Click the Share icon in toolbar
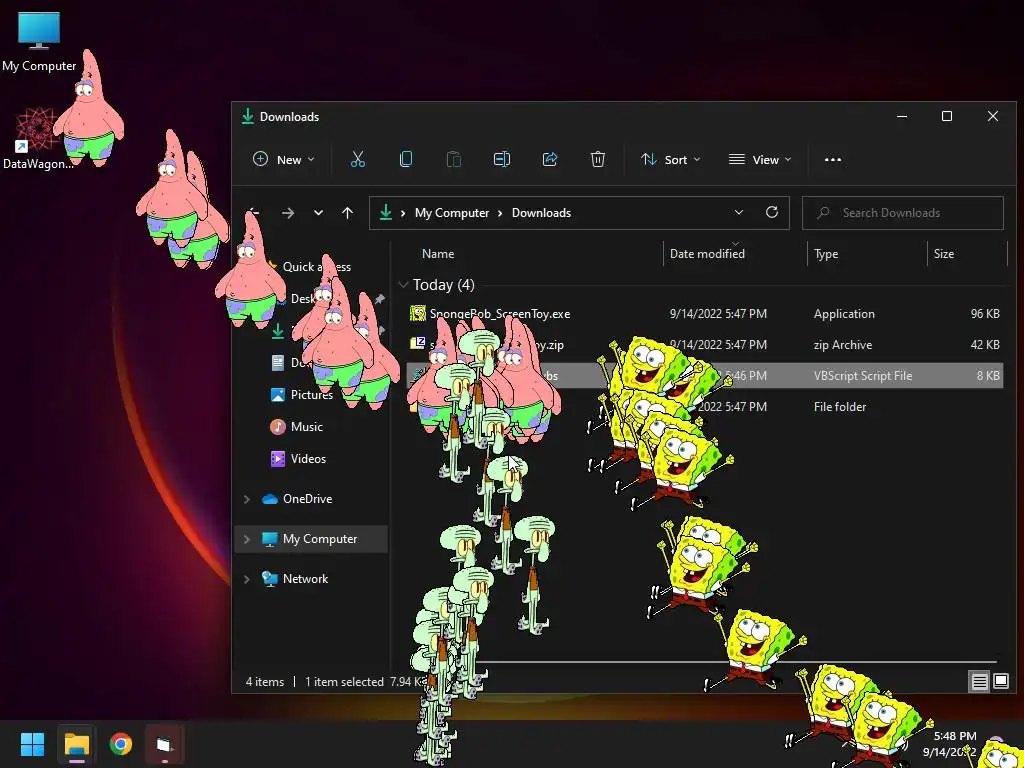Image resolution: width=1024 pixels, height=768 pixels. point(550,159)
